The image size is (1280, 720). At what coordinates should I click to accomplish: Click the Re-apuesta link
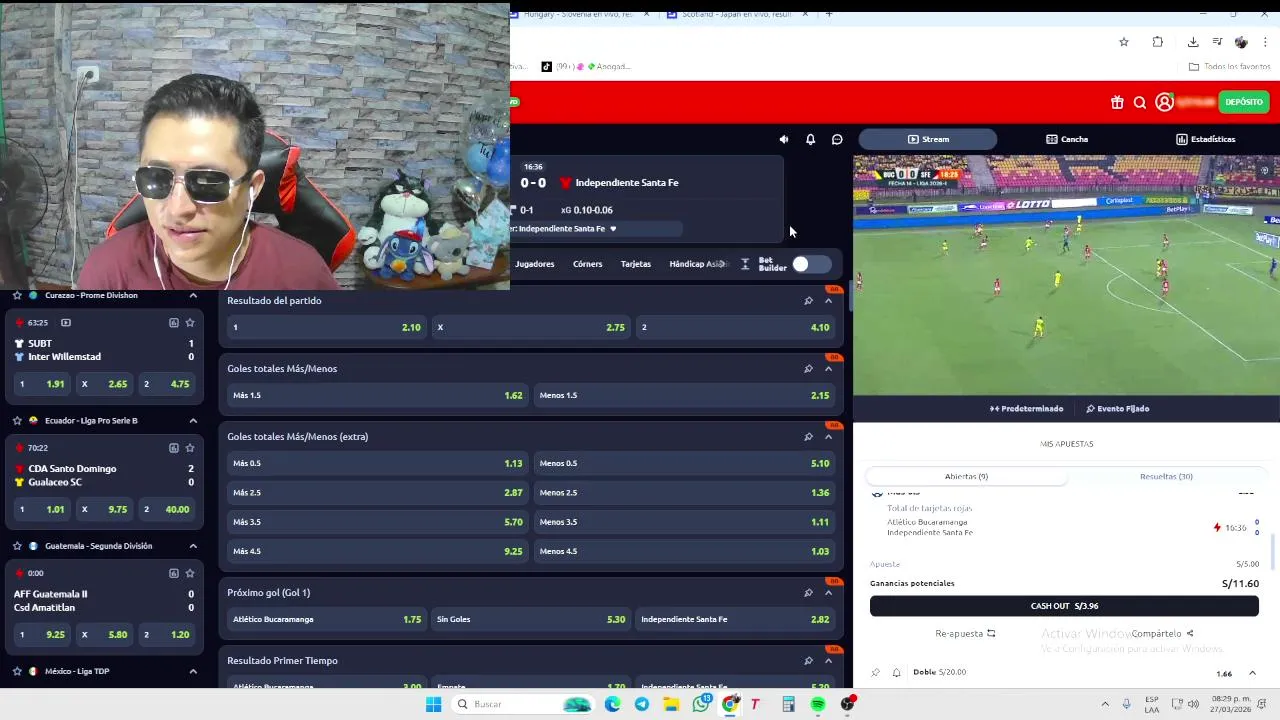point(965,633)
